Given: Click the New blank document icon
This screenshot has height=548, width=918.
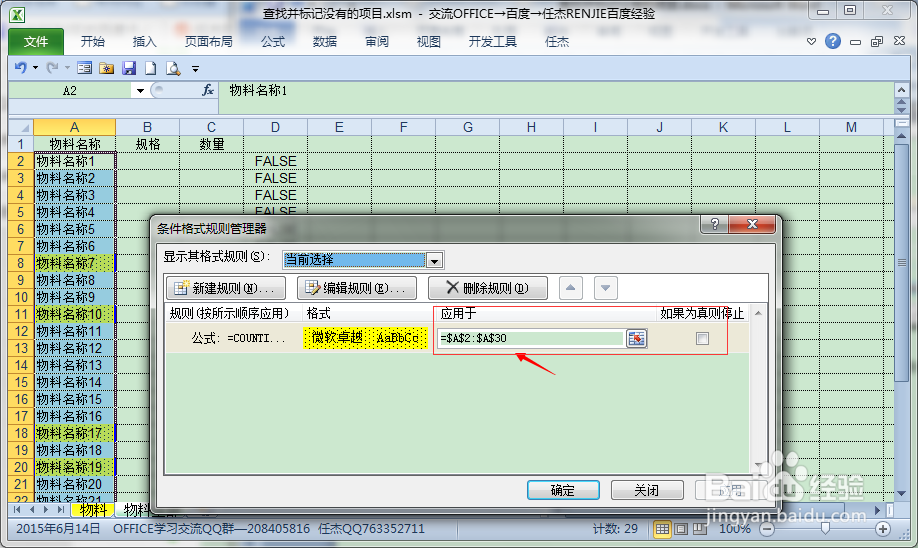Looking at the screenshot, I should point(151,68).
